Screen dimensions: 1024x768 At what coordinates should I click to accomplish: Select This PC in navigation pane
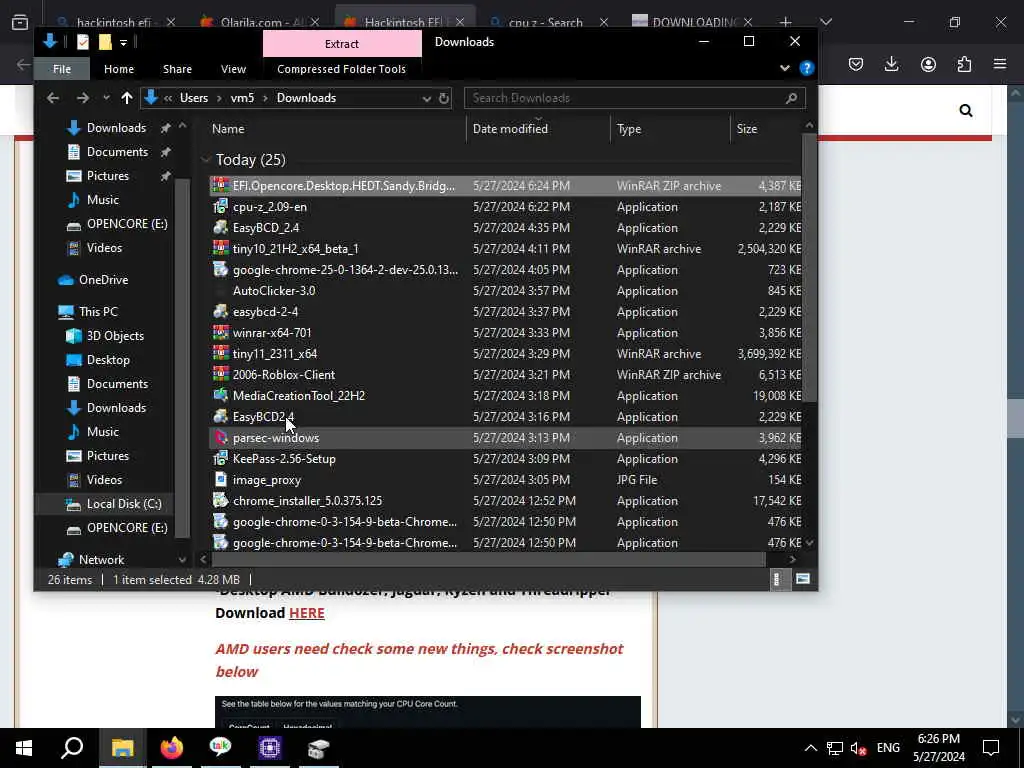point(98,312)
